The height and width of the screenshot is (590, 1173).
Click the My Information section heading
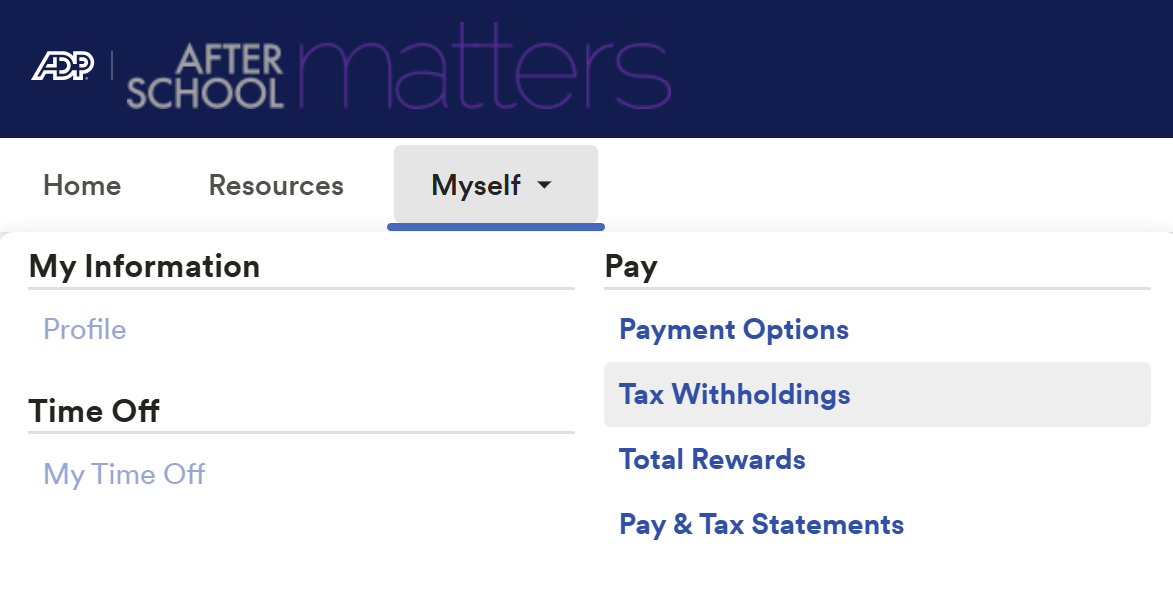tap(144, 266)
